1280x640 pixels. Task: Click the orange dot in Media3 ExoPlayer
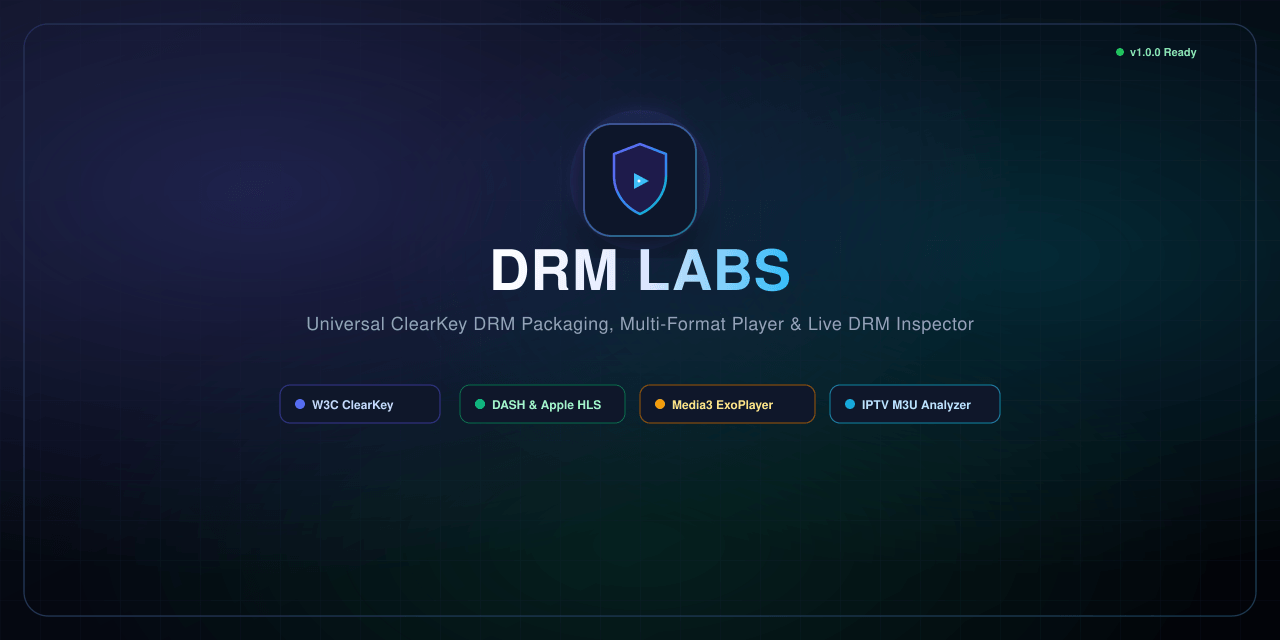point(660,404)
